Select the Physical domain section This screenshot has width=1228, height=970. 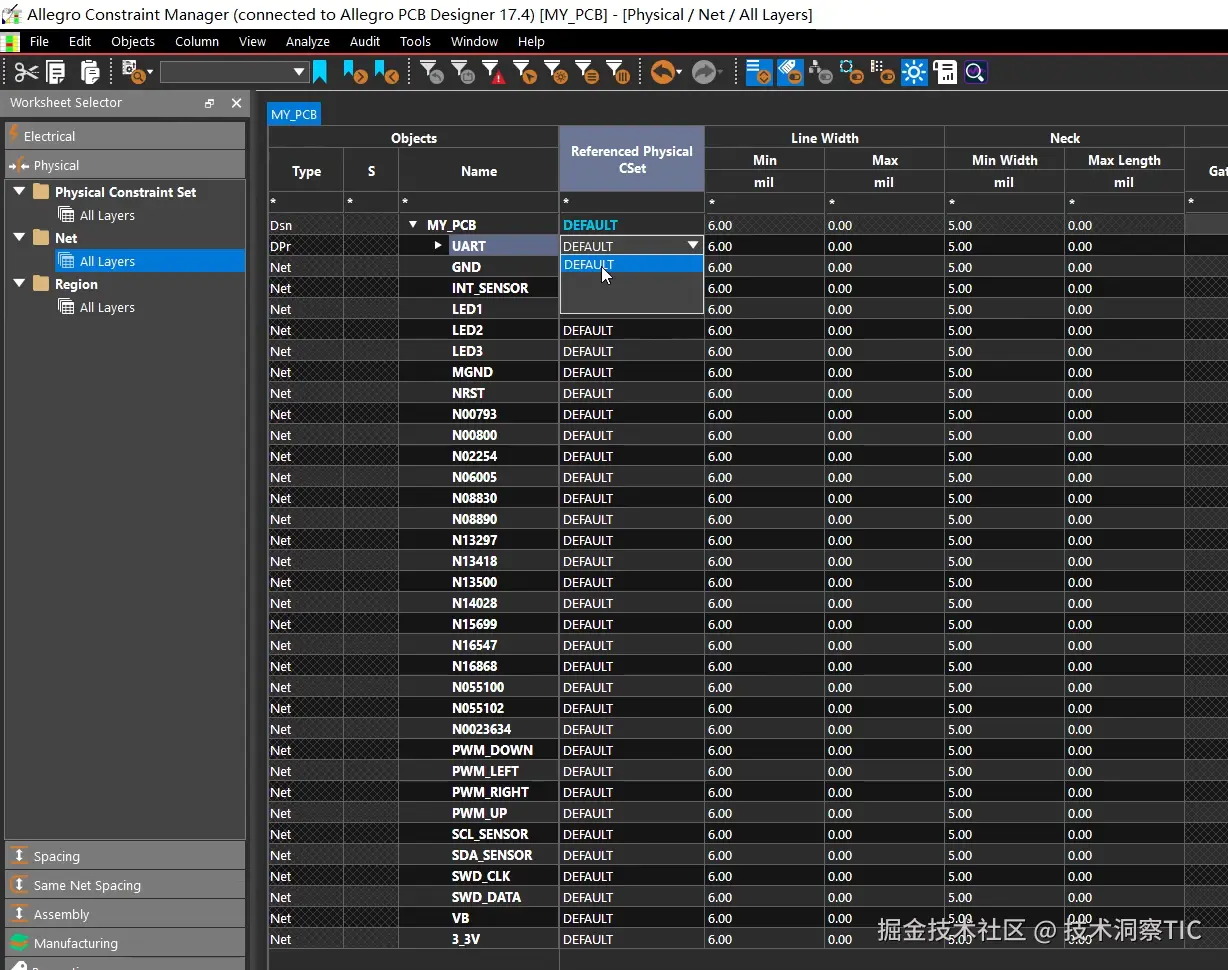(x=125, y=165)
